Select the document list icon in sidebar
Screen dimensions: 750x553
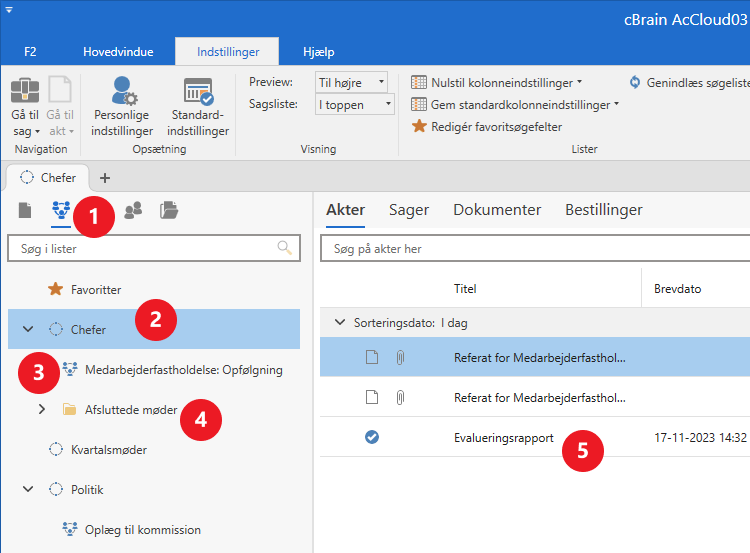click(x=26, y=210)
